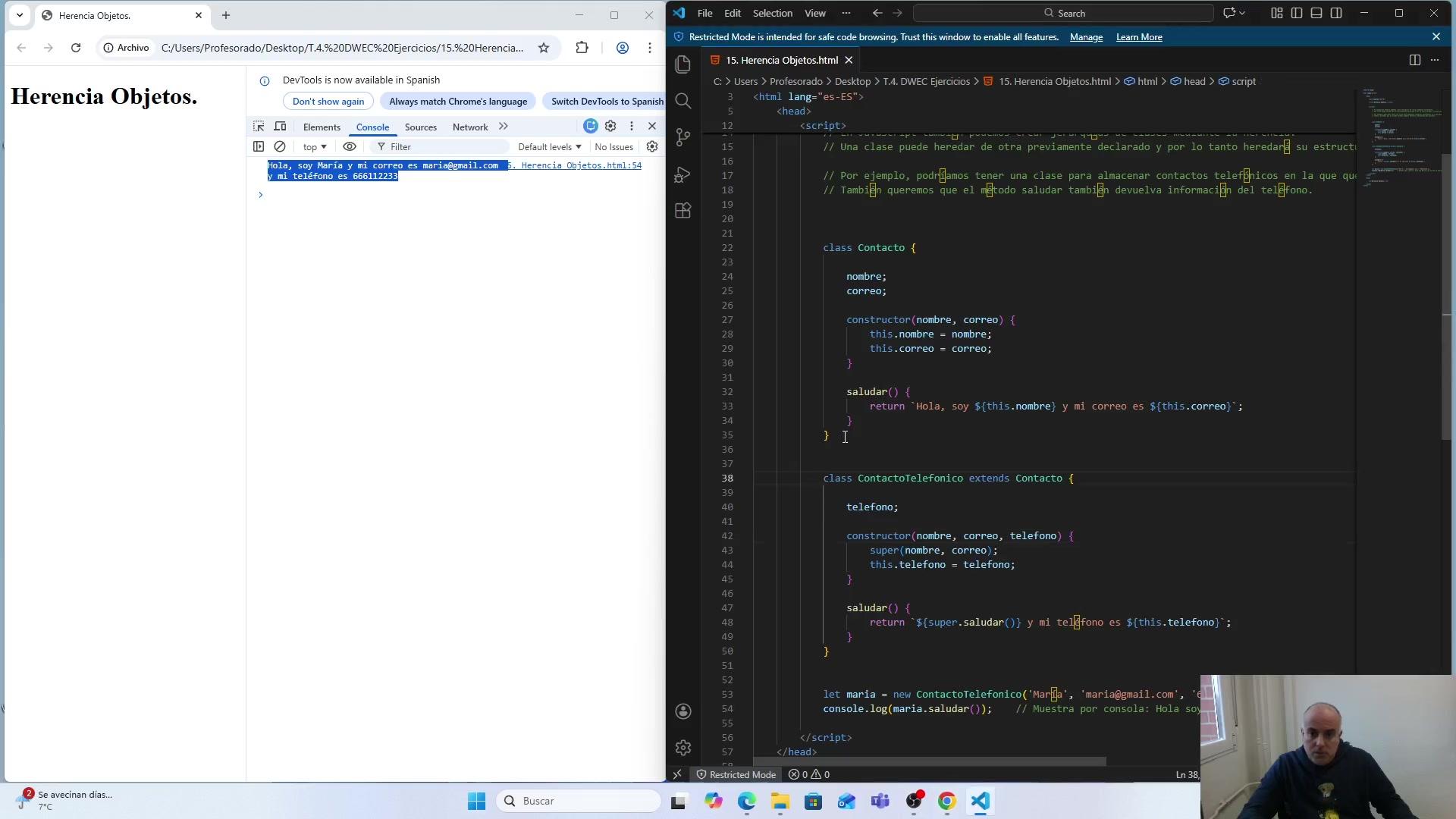The height and width of the screenshot is (819, 1456).
Task: Open OBS Studio from the taskbar
Action: pos(914,801)
